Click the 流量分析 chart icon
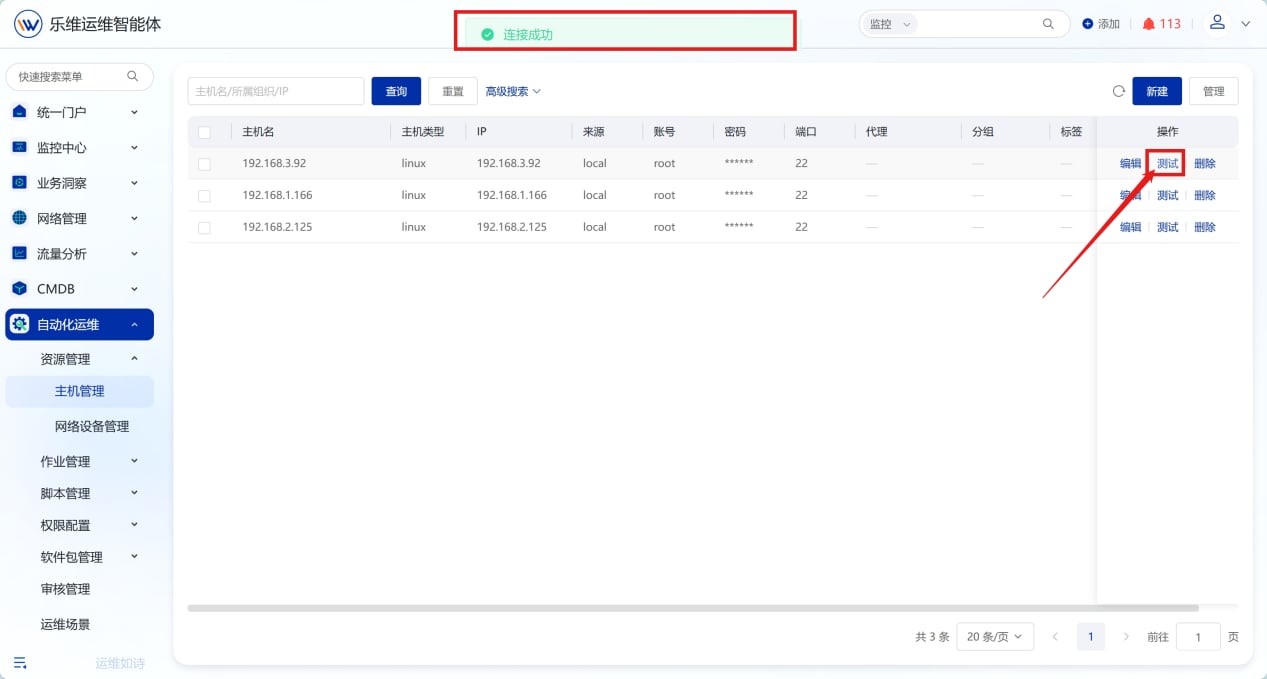The image size is (1267, 679). [19, 253]
